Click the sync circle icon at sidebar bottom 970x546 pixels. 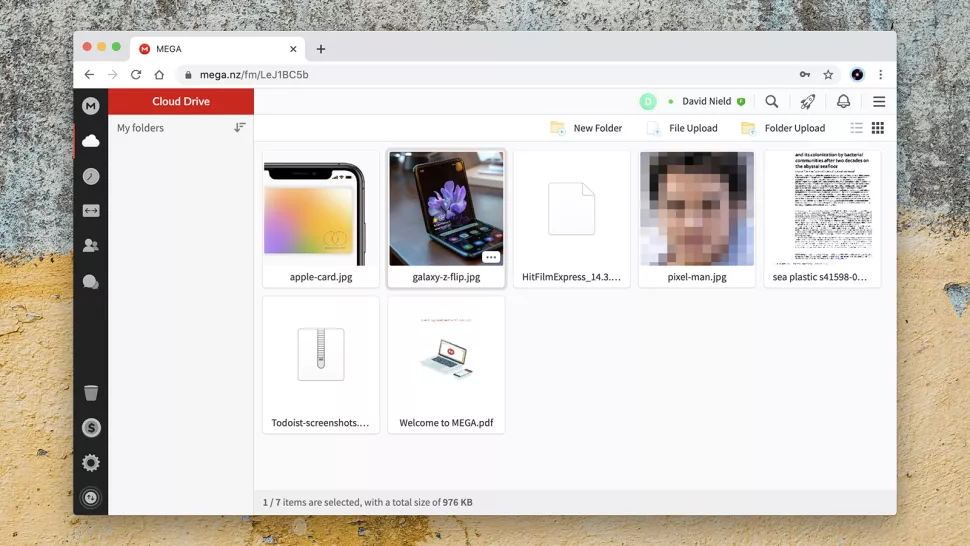pos(91,497)
